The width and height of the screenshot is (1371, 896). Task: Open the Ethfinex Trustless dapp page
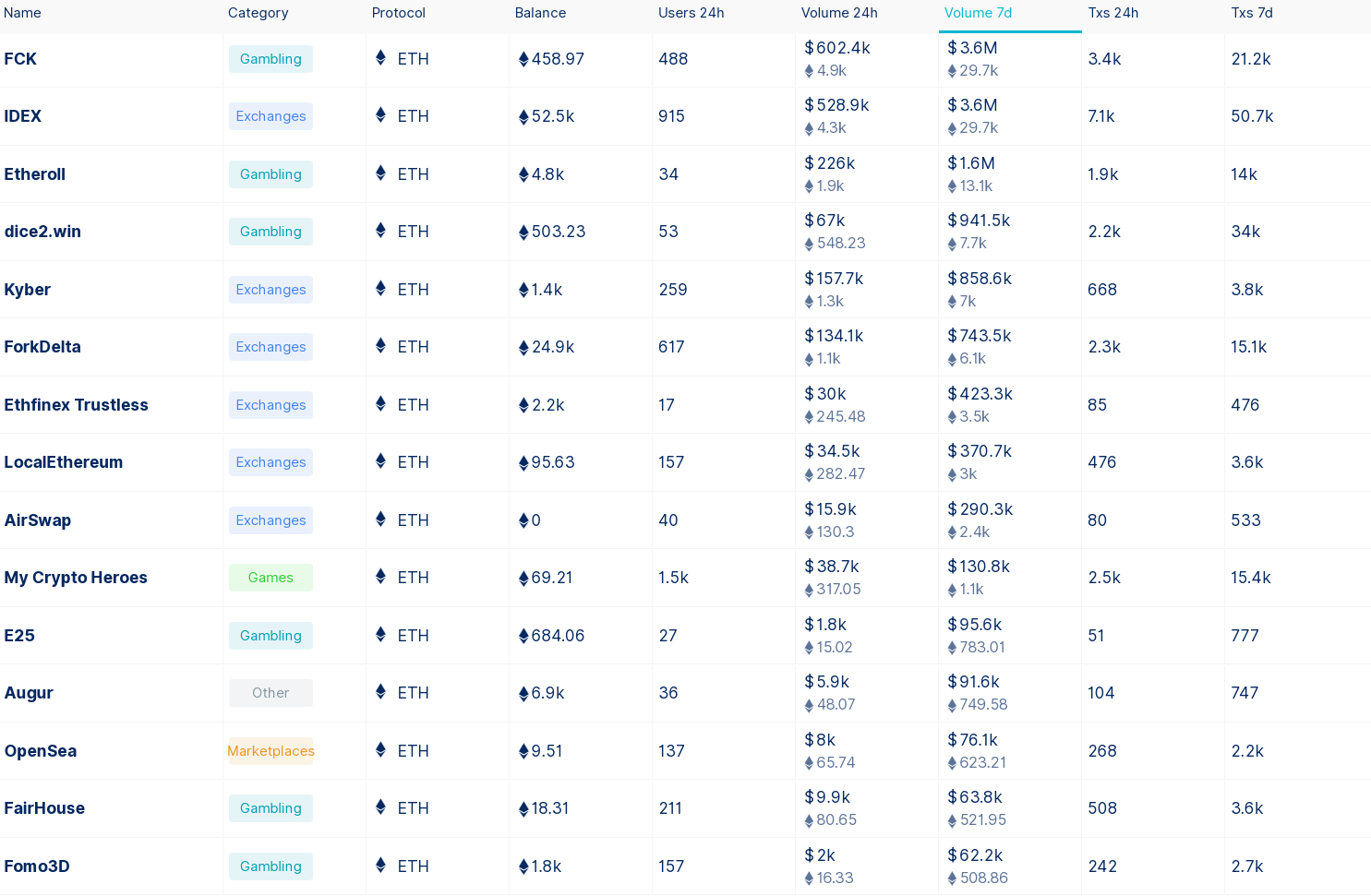pos(76,405)
